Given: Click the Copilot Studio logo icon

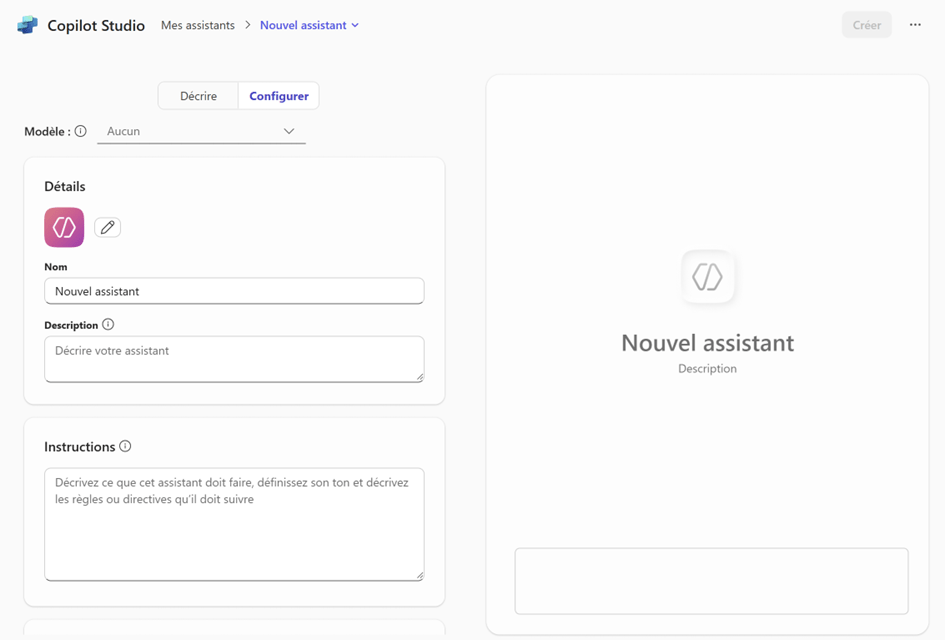Looking at the screenshot, I should point(27,25).
